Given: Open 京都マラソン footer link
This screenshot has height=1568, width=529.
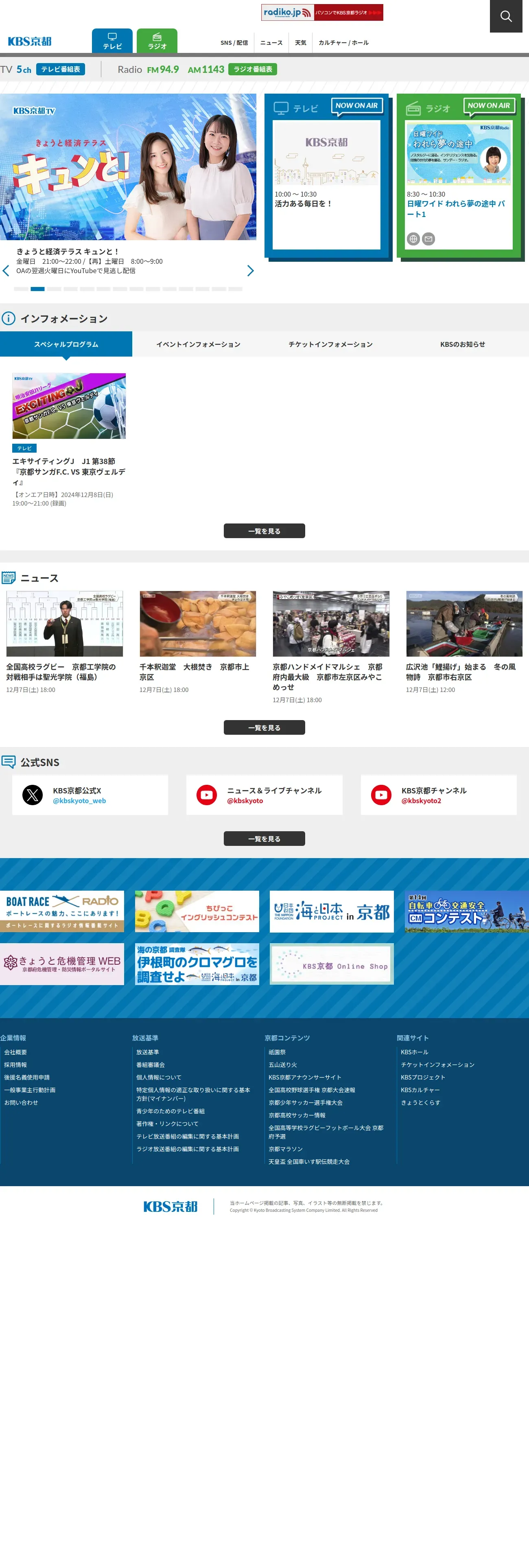Looking at the screenshot, I should coord(286,1149).
